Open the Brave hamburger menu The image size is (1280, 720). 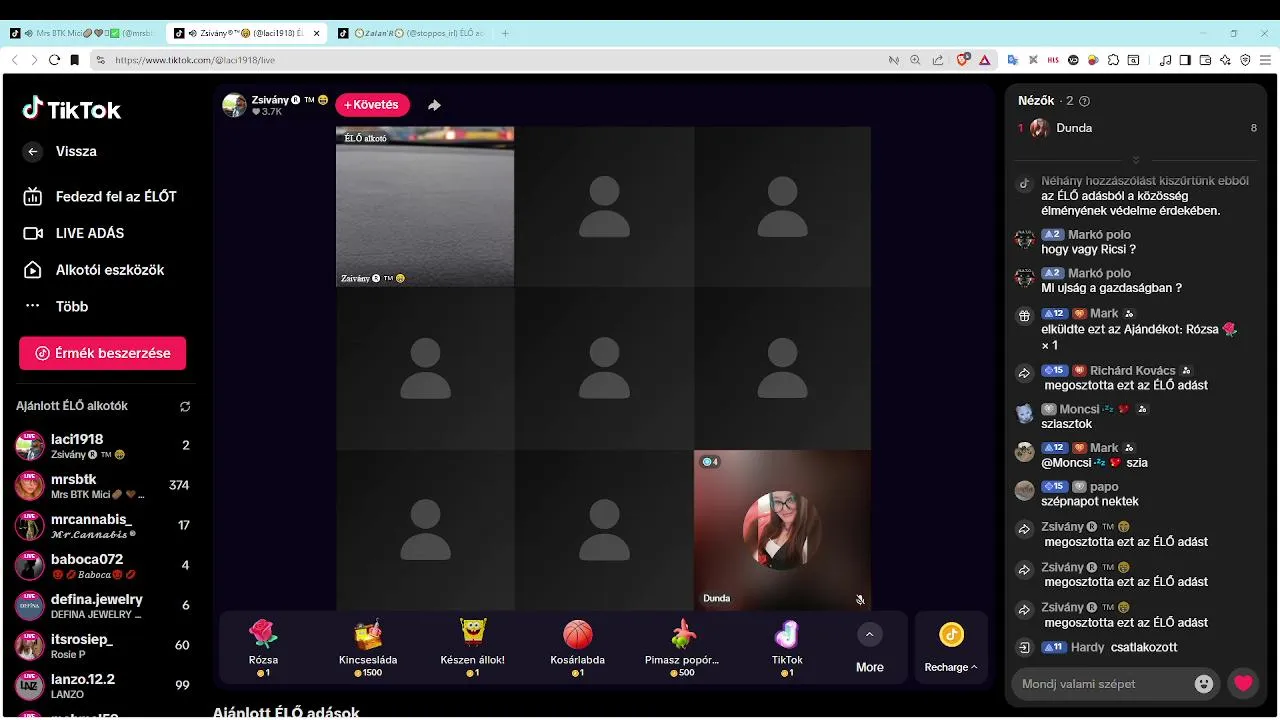pos(1264,60)
